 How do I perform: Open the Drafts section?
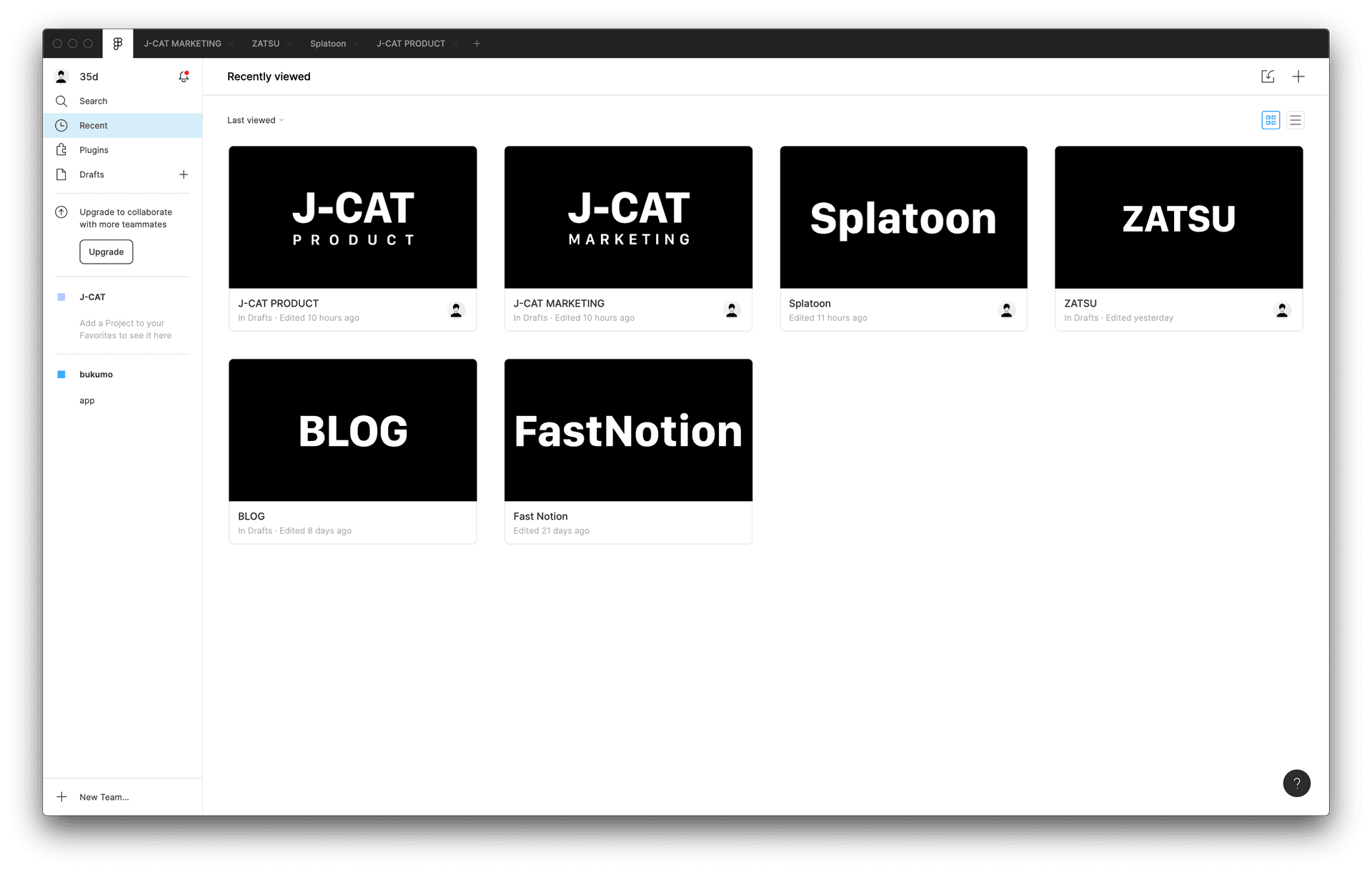[x=91, y=174]
